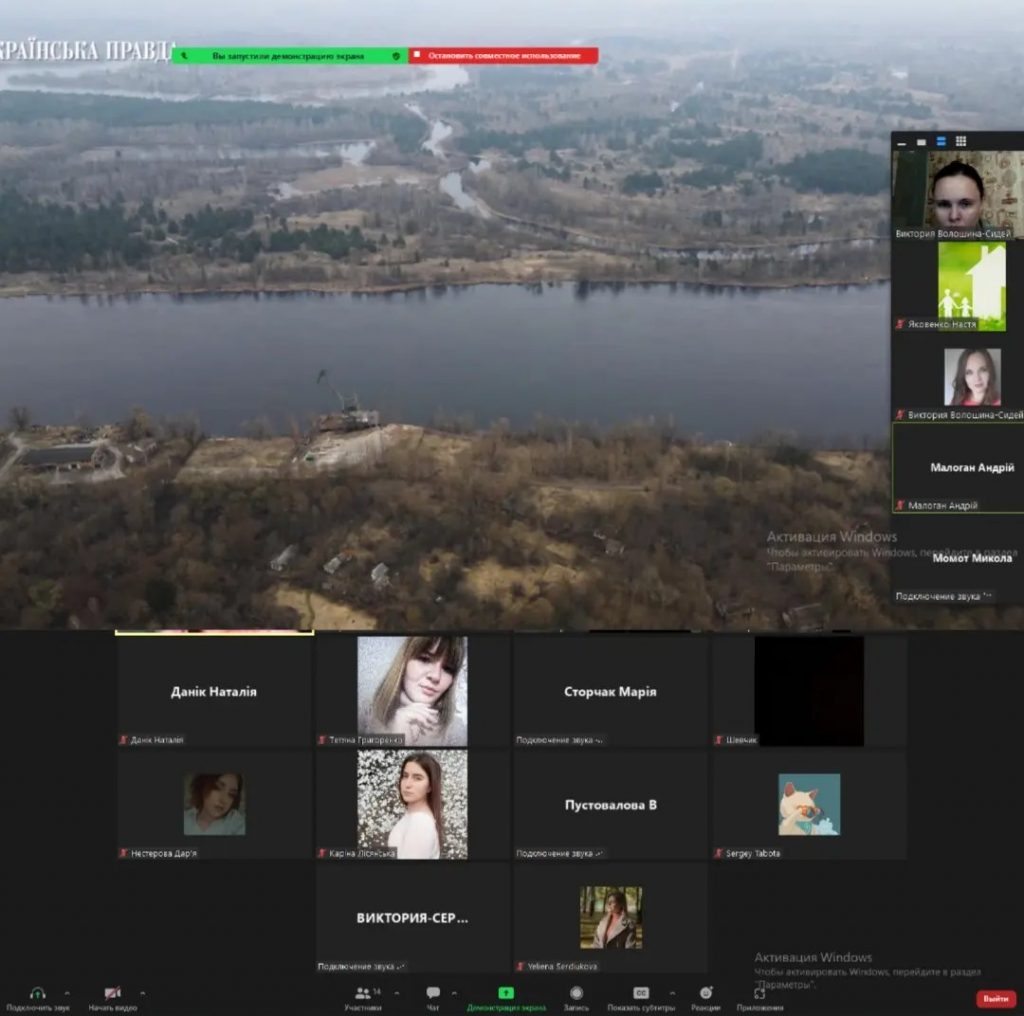The width and height of the screenshot is (1024, 1016).
Task: Click Yeliena Serdiukova participant tile
Action: coord(610,917)
